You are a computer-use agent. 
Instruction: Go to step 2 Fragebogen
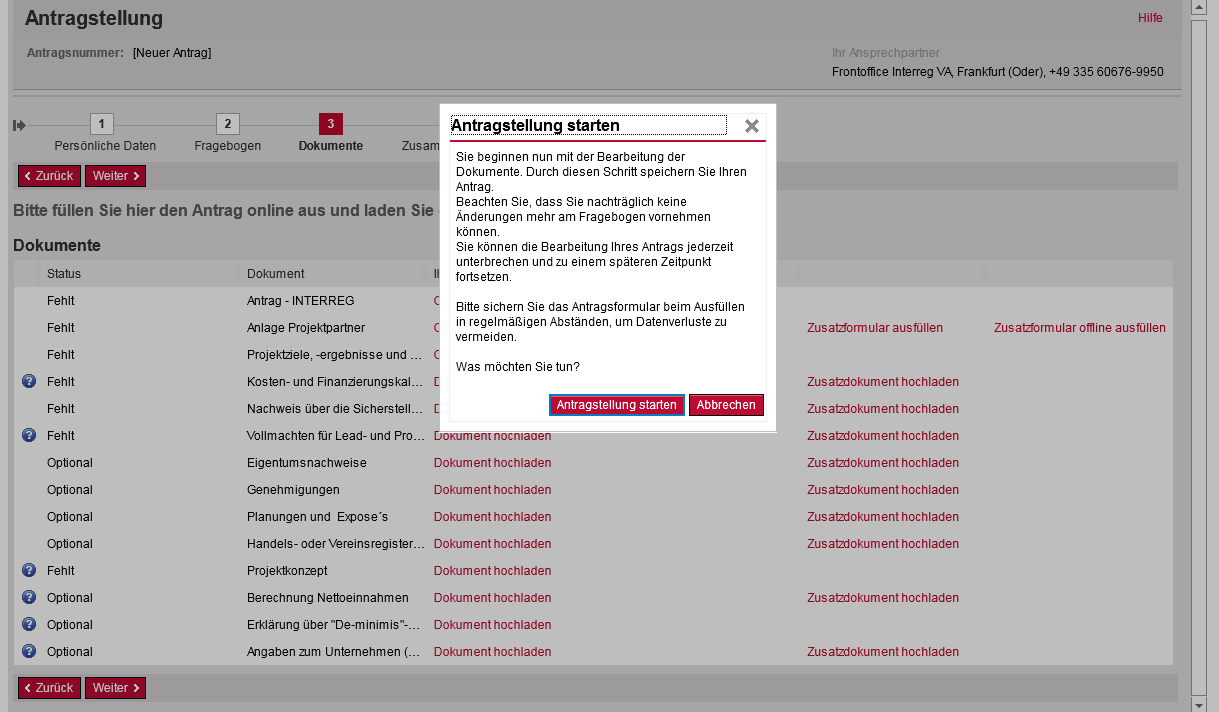tap(228, 124)
